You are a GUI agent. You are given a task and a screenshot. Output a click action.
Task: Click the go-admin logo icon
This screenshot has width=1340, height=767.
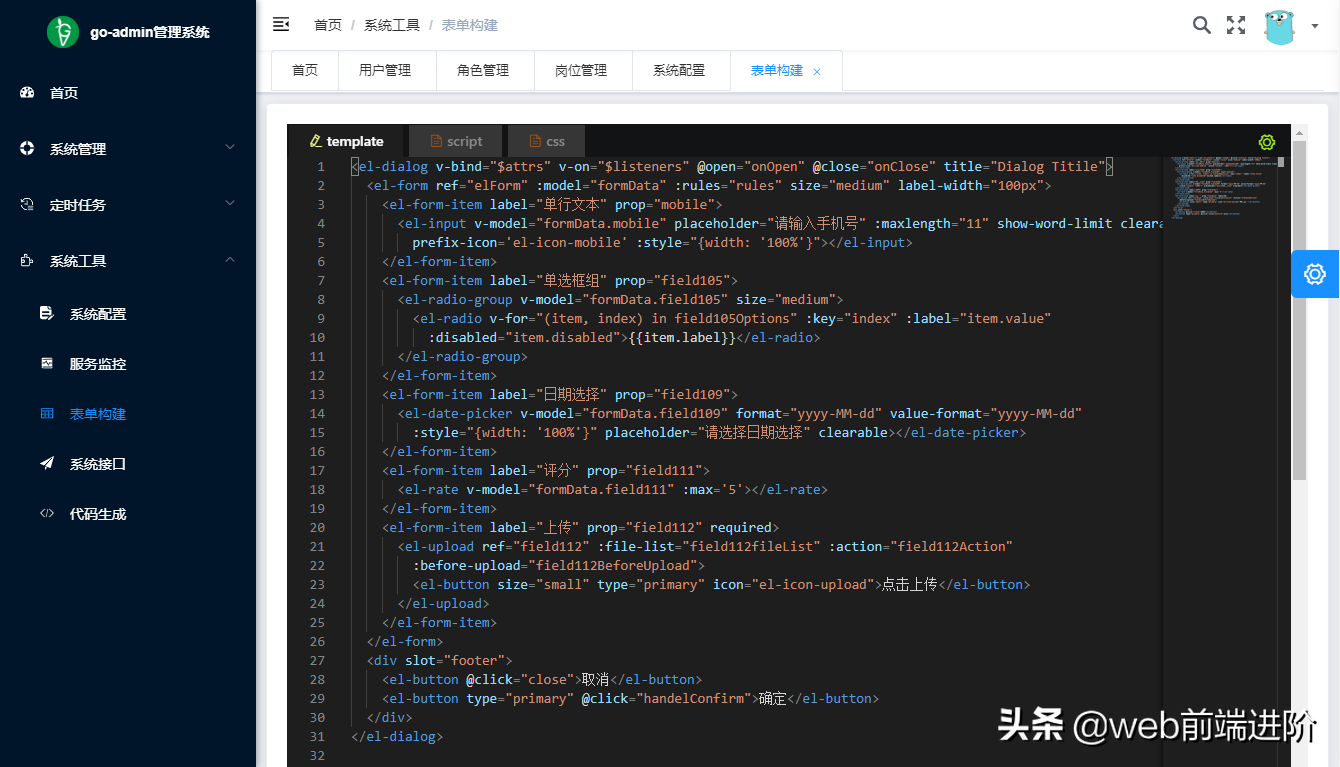pos(63,32)
